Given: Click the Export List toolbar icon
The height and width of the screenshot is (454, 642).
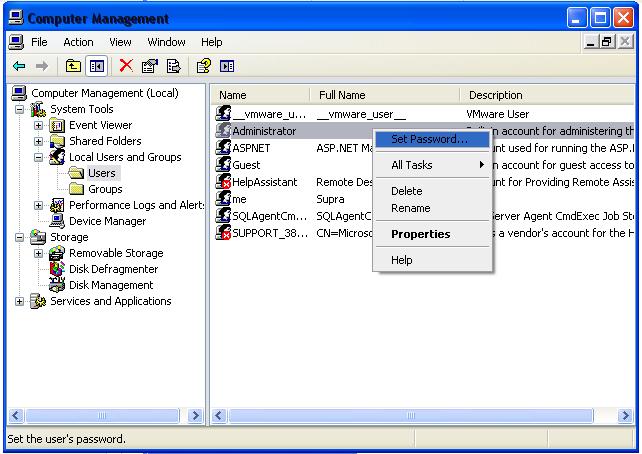Looking at the screenshot, I should point(173,66).
